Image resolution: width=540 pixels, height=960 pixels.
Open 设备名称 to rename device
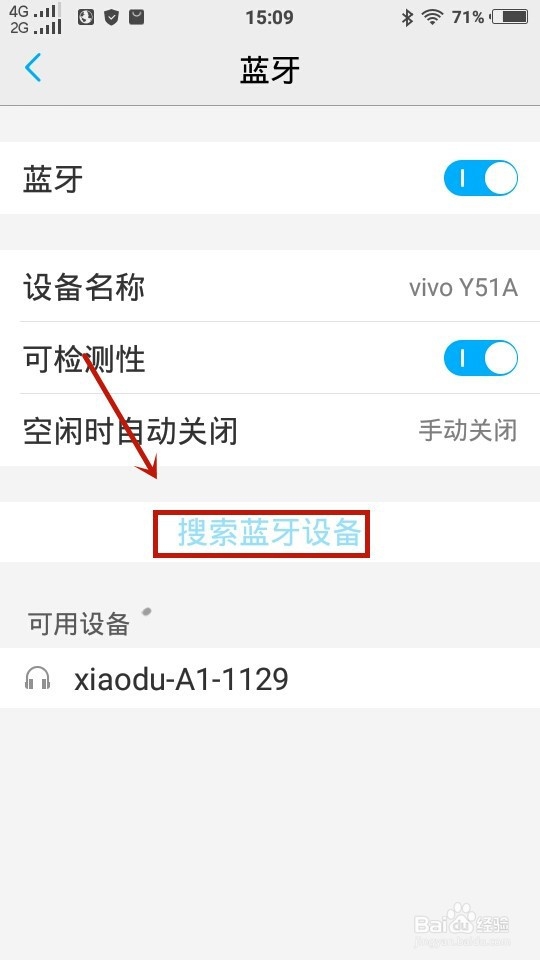(x=270, y=287)
